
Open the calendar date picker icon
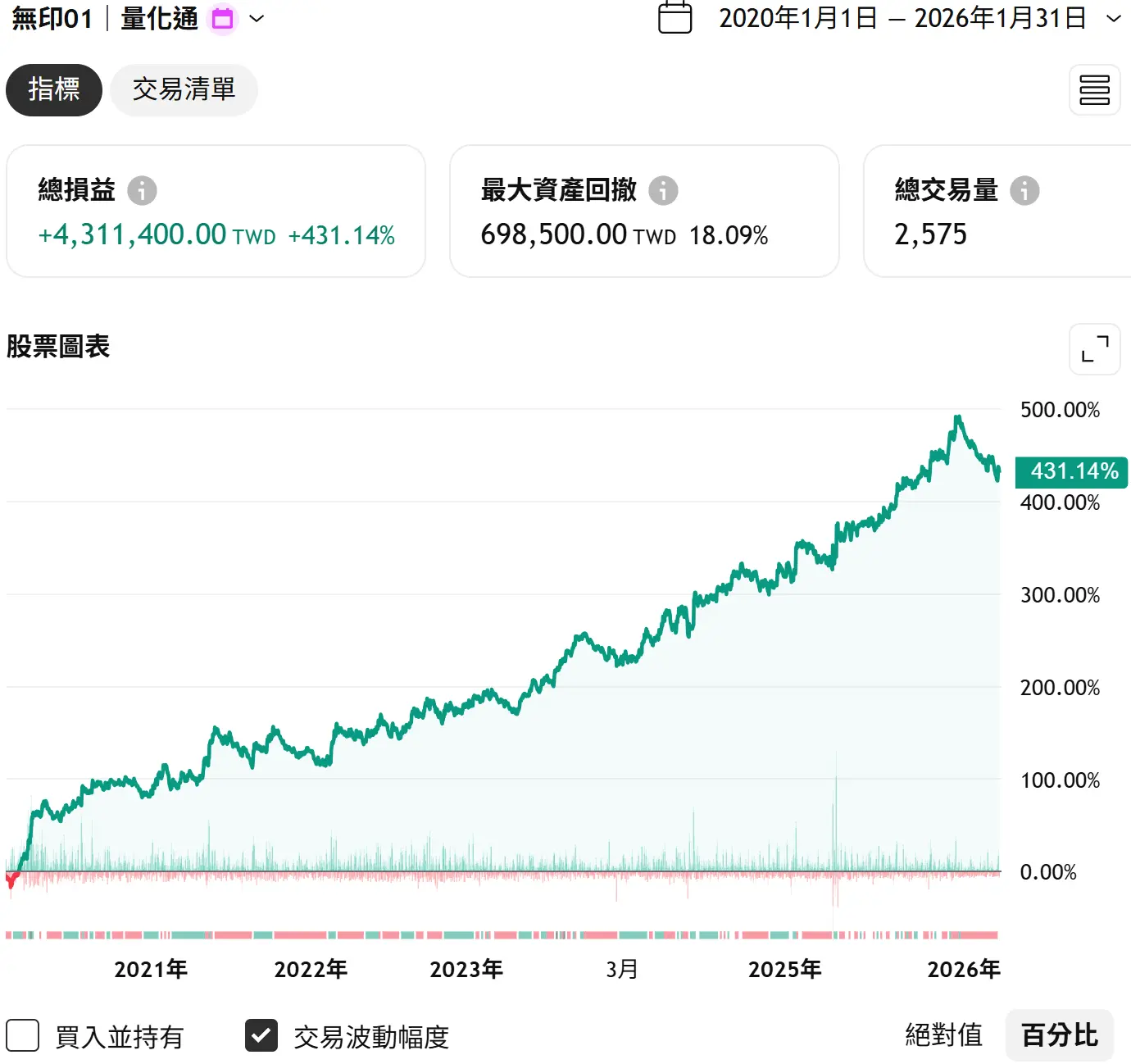pos(675,18)
